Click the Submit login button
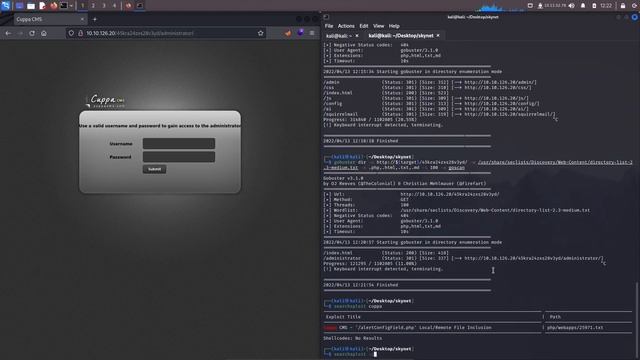The width and height of the screenshot is (640, 360). tap(154, 169)
